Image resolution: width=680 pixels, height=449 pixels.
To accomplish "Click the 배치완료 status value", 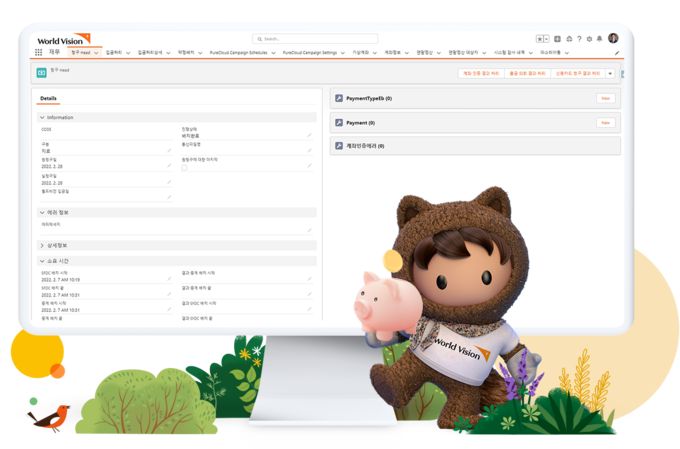I will click(190, 136).
